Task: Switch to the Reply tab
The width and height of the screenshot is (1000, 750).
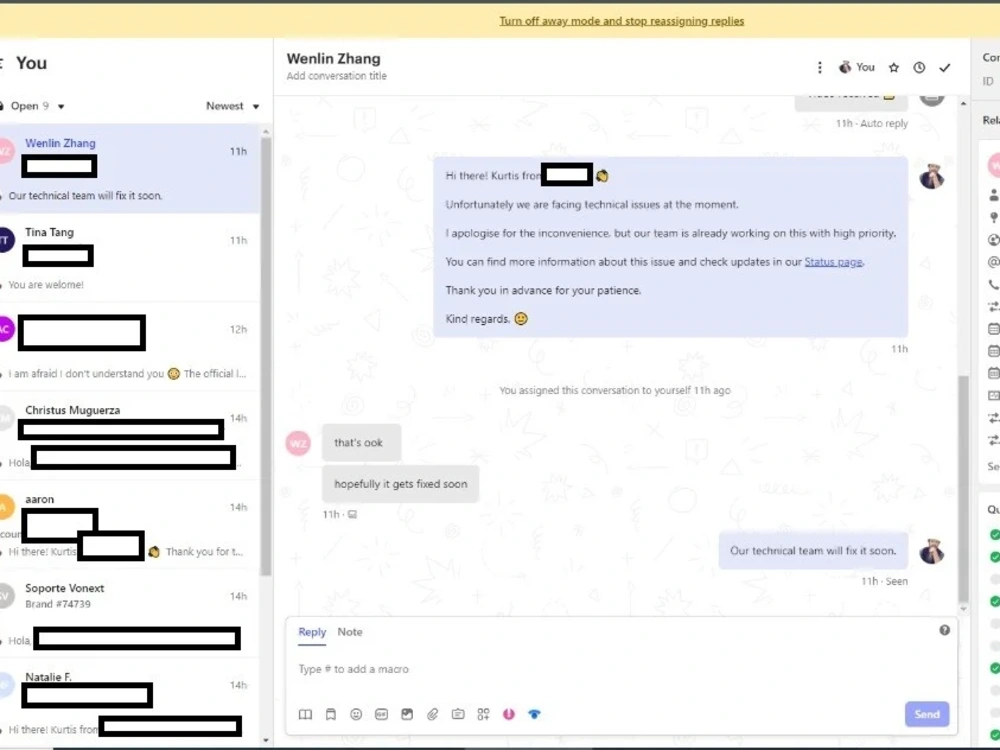Action: pos(312,632)
